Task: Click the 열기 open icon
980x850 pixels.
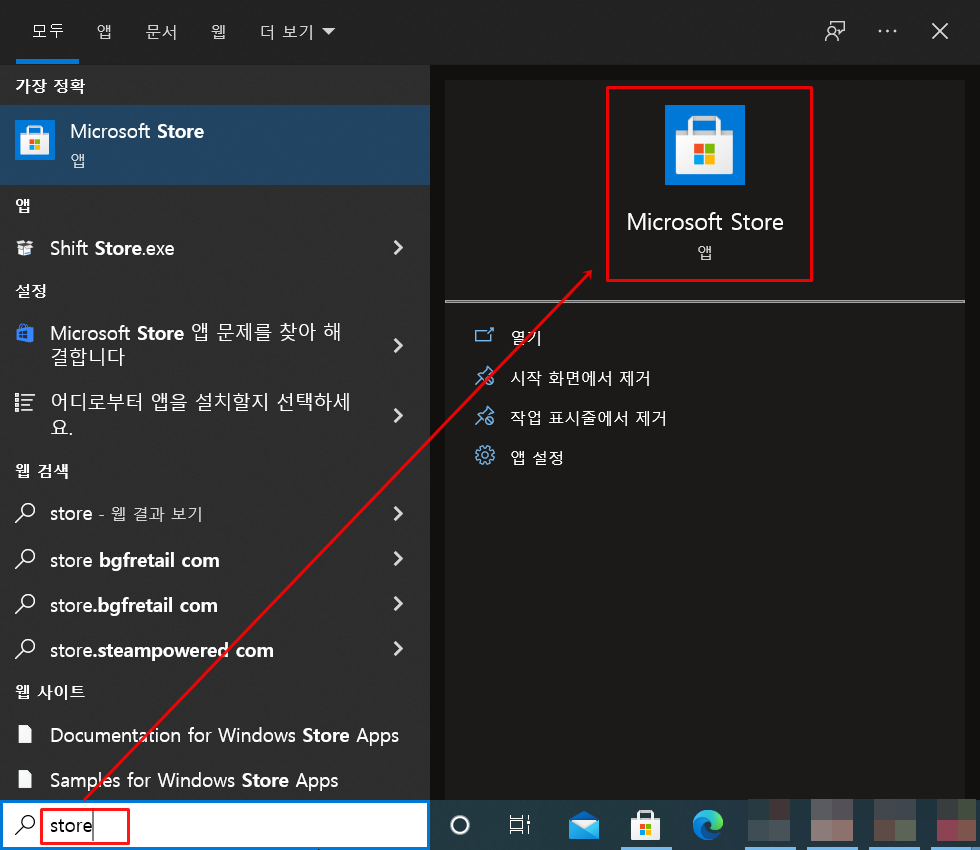Action: coord(484,336)
